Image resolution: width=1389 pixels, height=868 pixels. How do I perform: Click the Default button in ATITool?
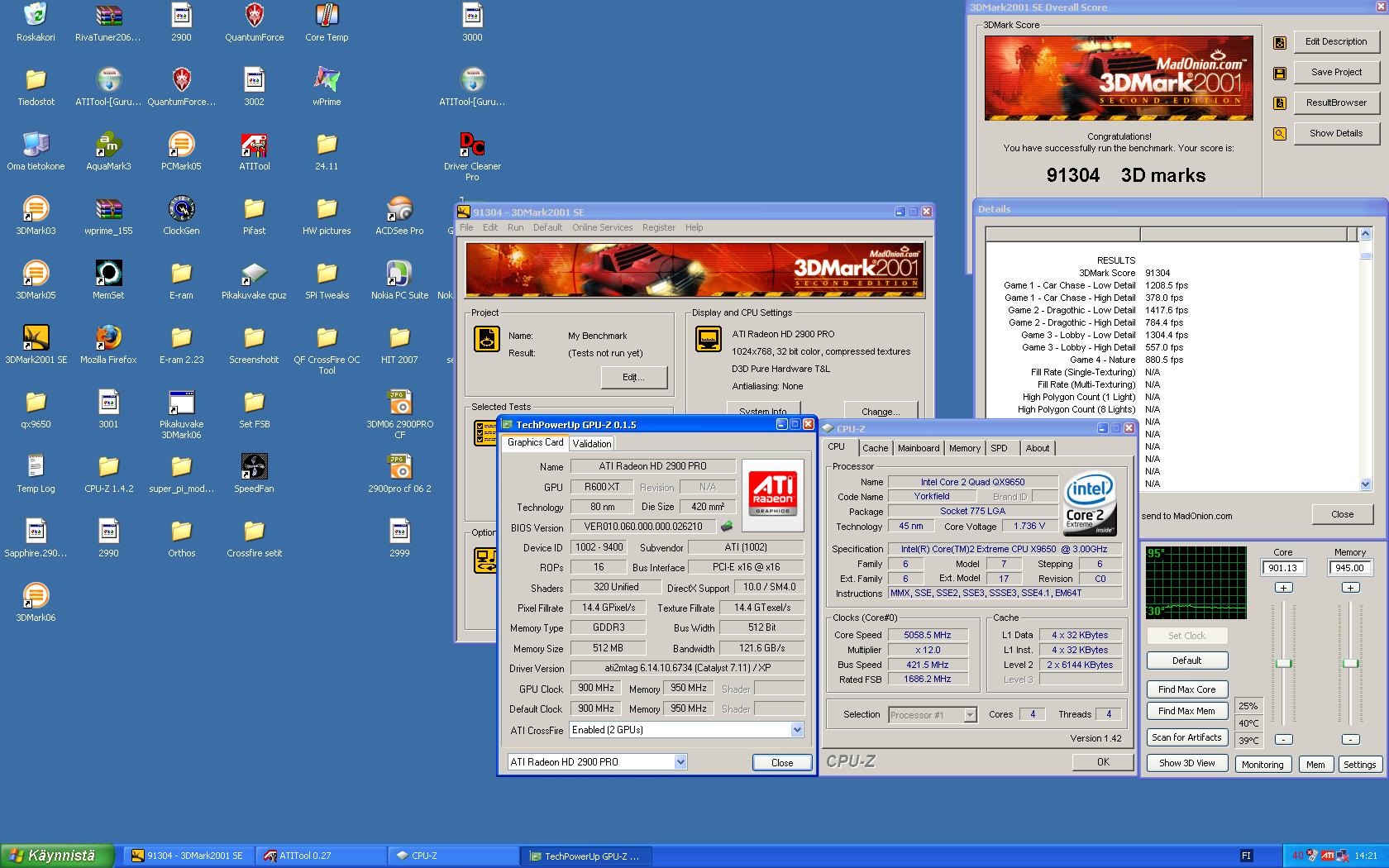[1186, 661]
